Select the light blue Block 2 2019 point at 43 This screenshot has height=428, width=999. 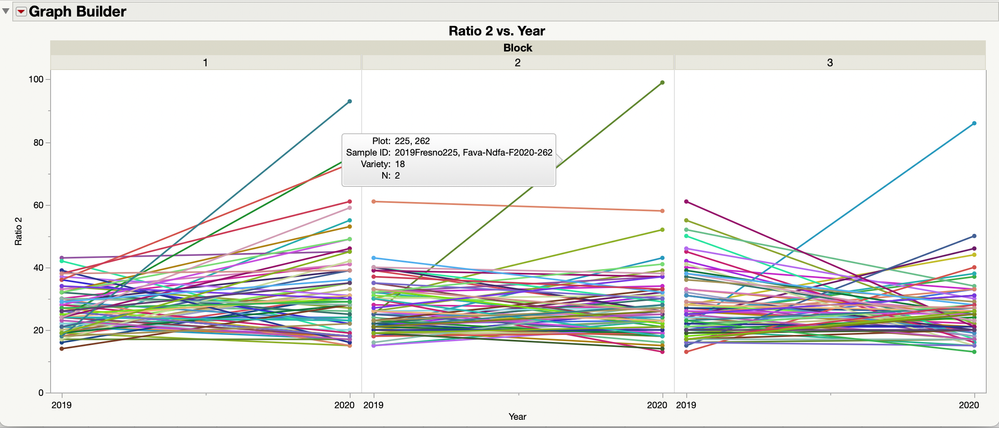pyautogui.click(x=373, y=258)
